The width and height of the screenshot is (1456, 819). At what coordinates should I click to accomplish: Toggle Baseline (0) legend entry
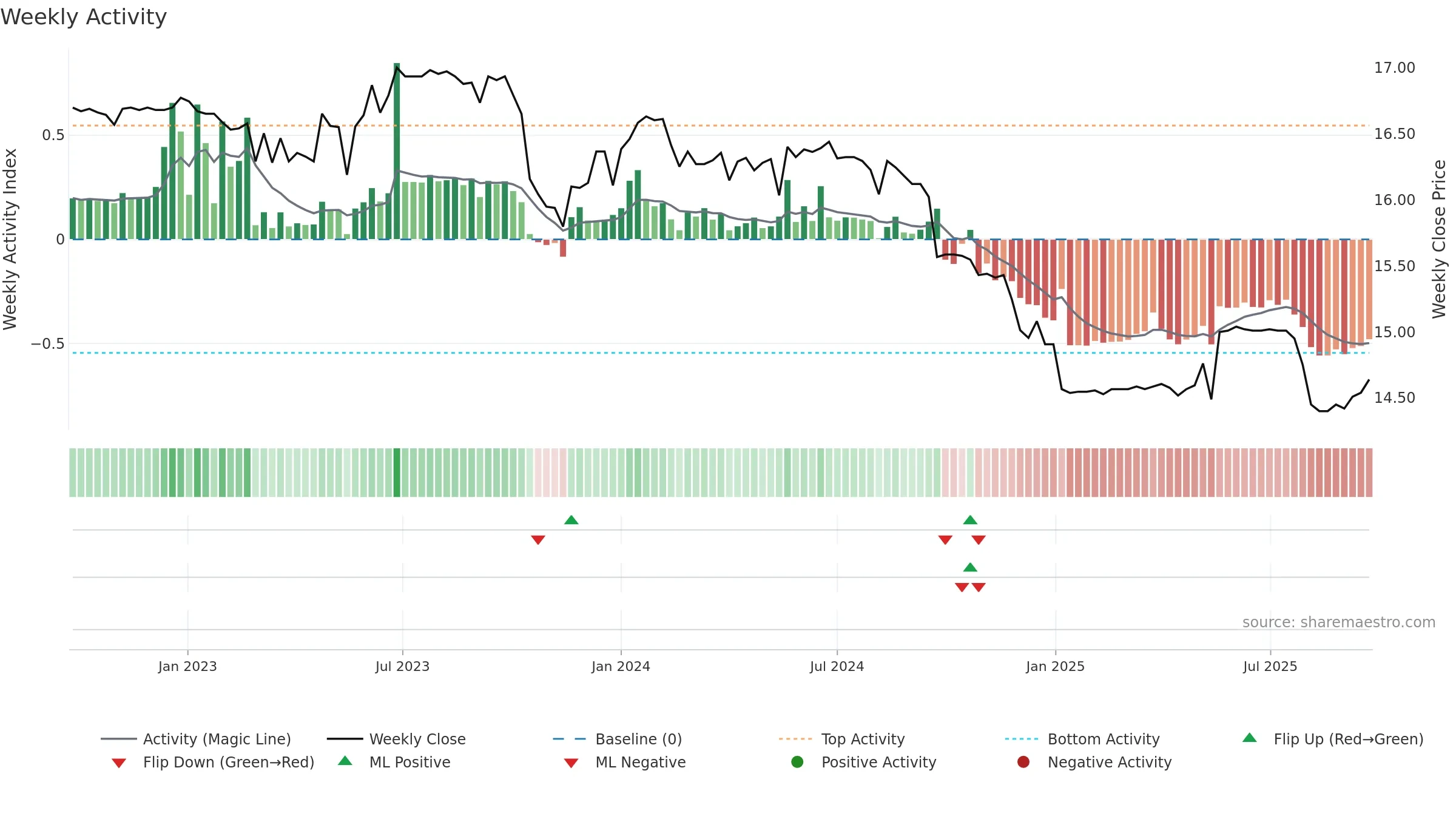click(618, 739)
